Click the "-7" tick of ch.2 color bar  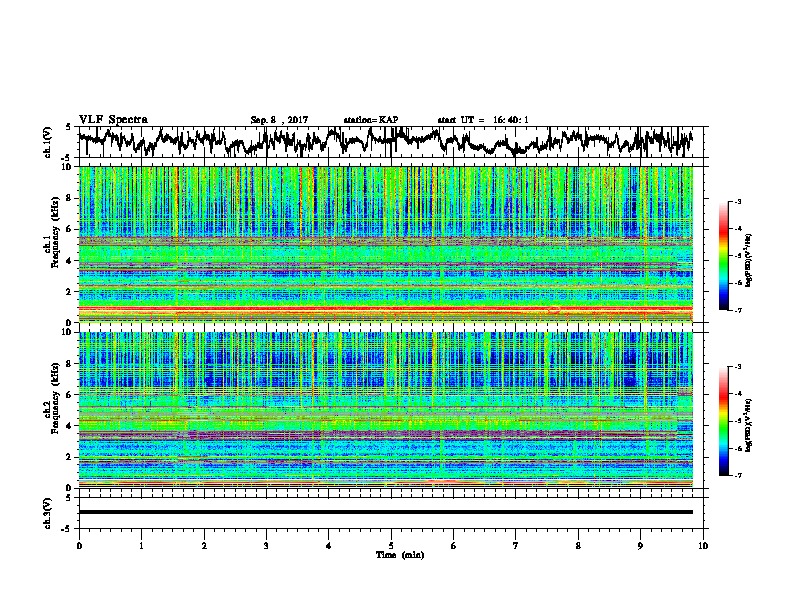click(738, 475)
